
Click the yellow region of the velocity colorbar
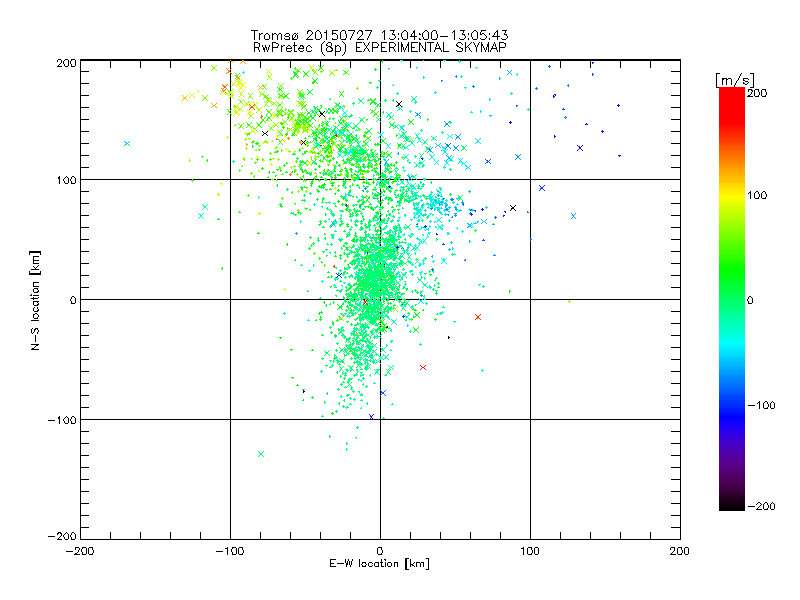point(732,196)
